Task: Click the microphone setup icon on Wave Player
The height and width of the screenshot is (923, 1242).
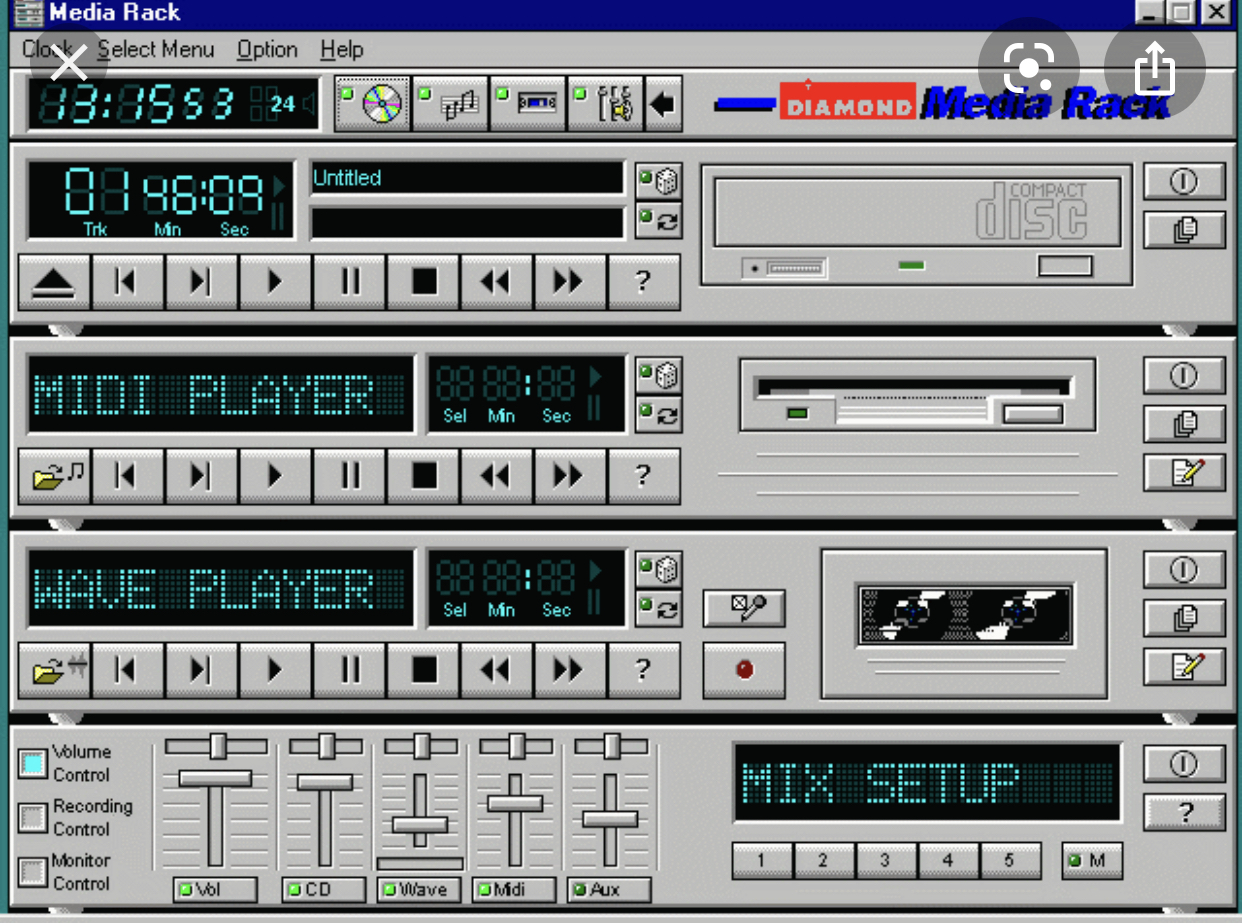Action: [x=744, y=608]
